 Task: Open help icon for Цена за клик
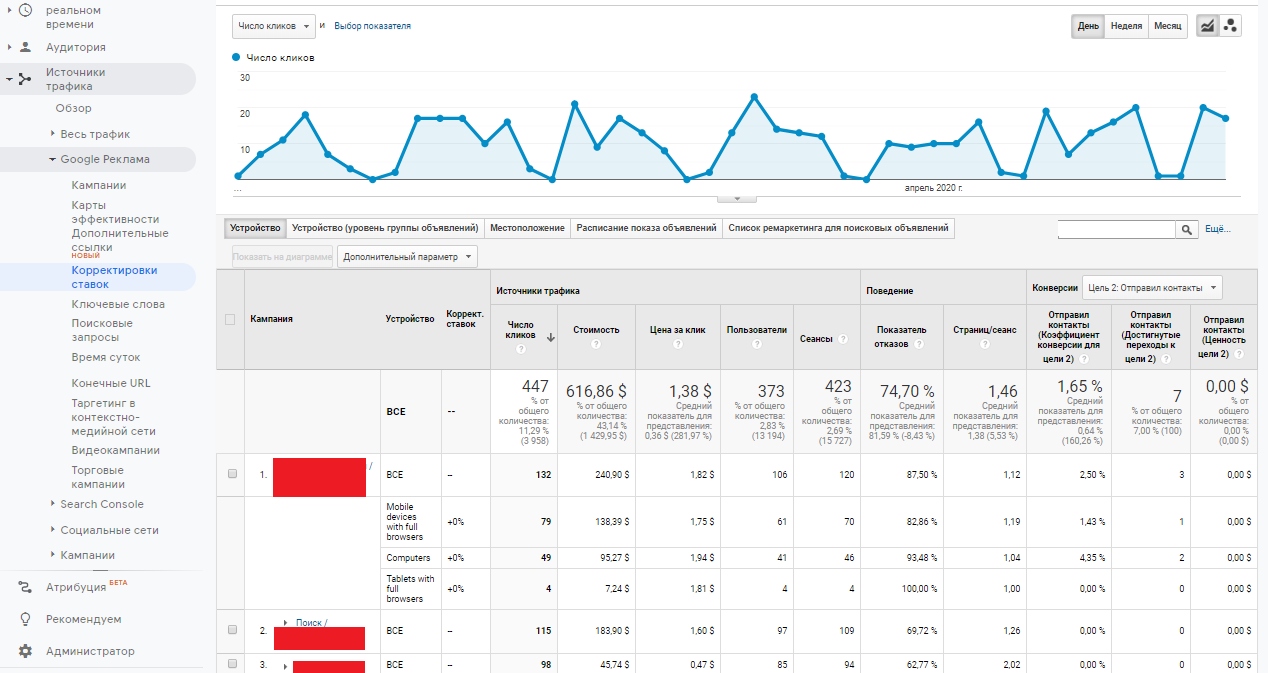[x=677, y=344]
